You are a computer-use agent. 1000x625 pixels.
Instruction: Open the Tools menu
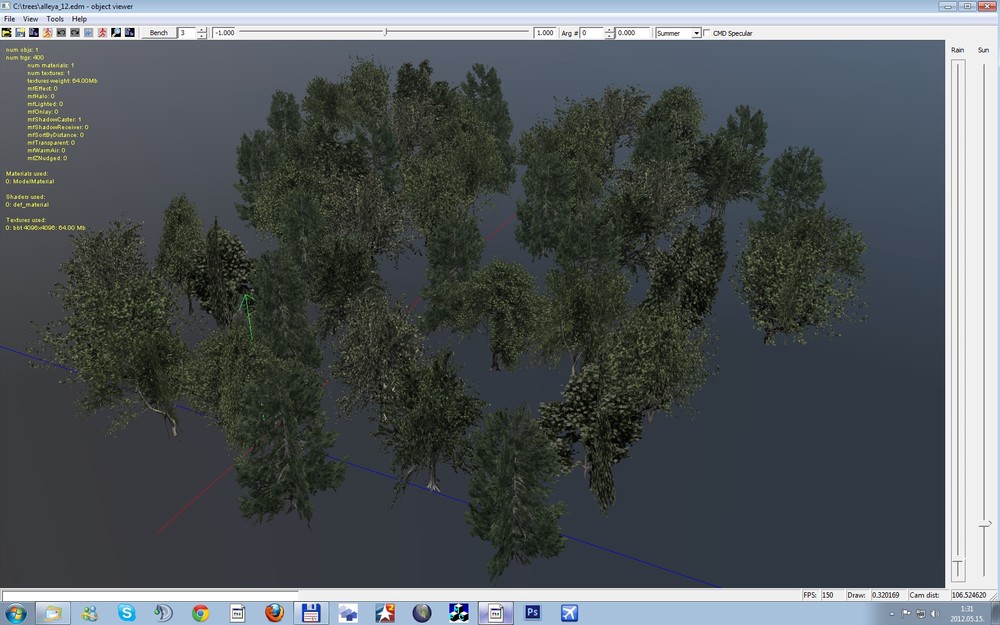[55, 19]
